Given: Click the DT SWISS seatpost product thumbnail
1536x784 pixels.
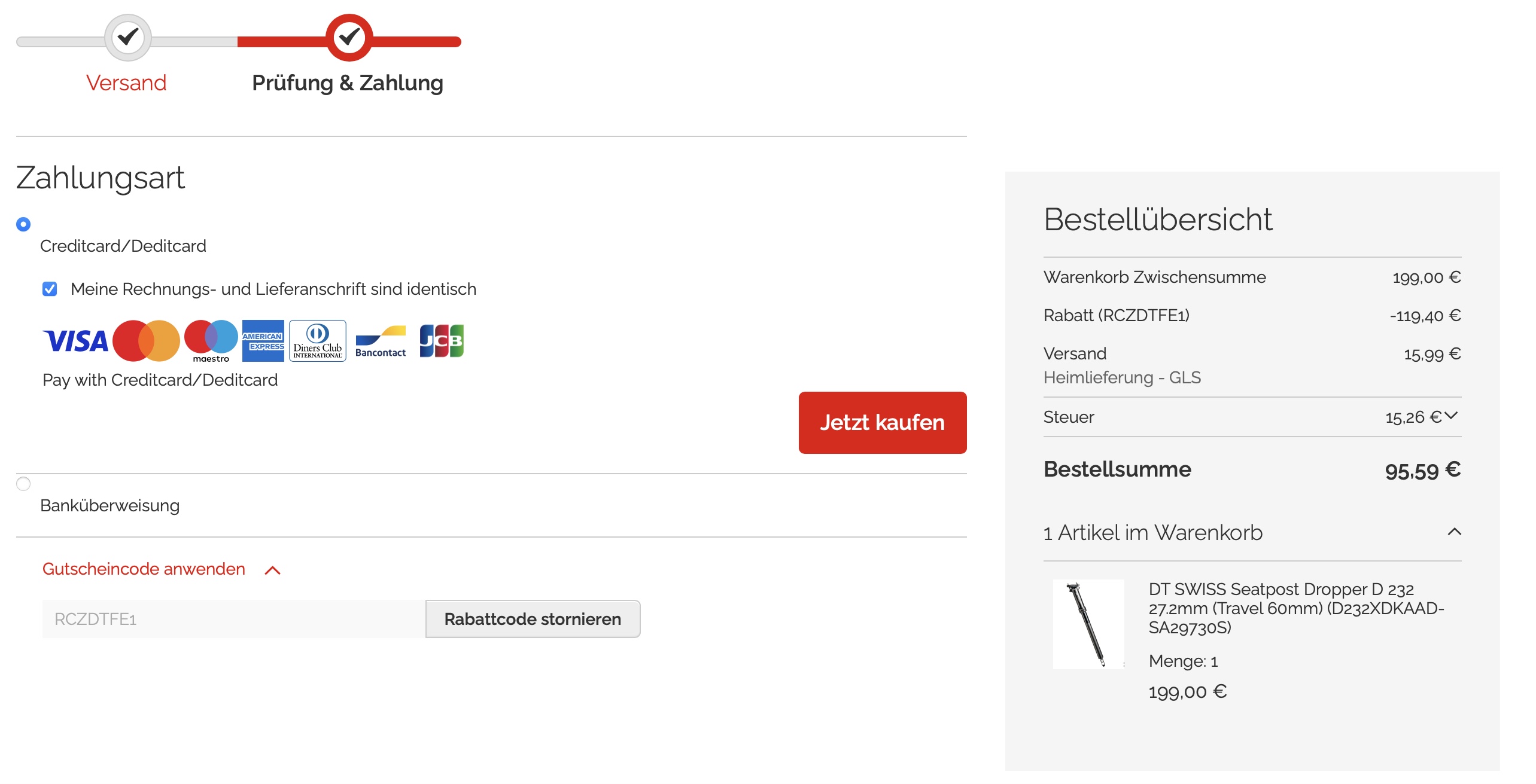Looking at the screenshot, I should coord(1088,624).
